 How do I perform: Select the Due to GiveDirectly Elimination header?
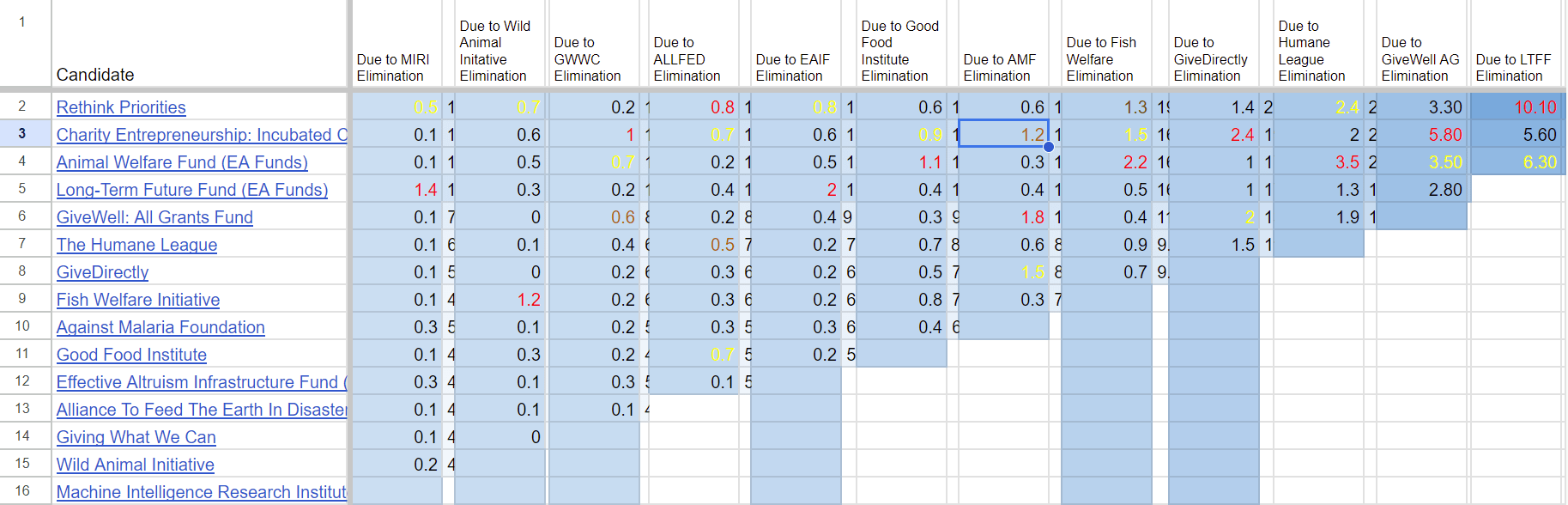(x=1214, y=43)
